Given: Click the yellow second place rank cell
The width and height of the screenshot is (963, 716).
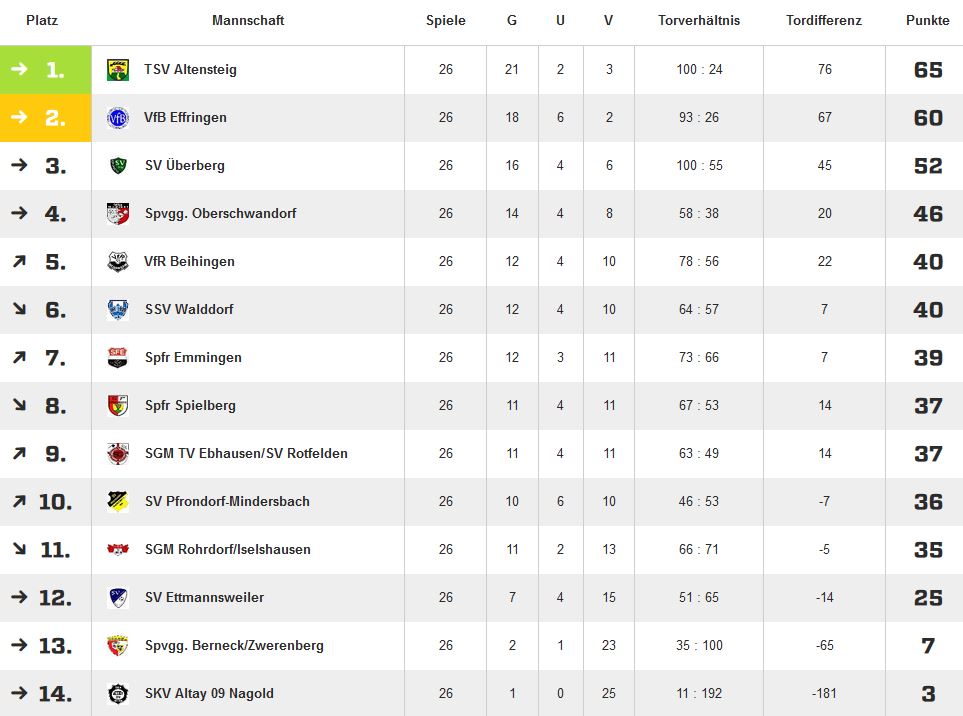Looking at the screenshot, I should [x=45, y=118].
